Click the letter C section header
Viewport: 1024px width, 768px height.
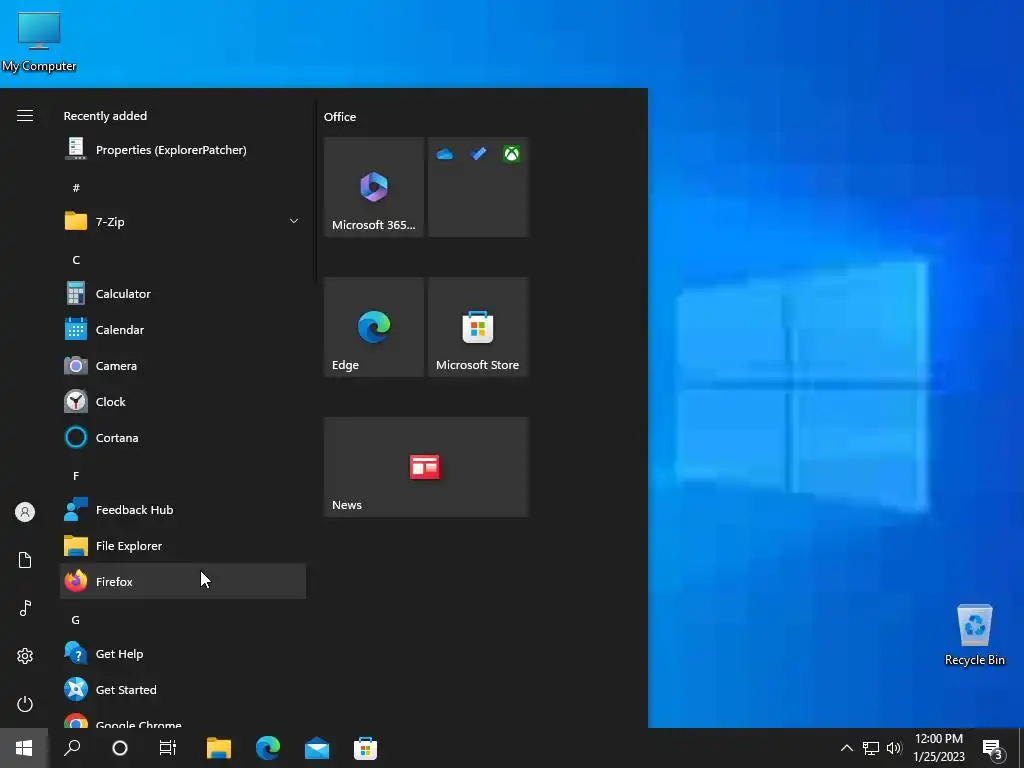pos(76,260)
